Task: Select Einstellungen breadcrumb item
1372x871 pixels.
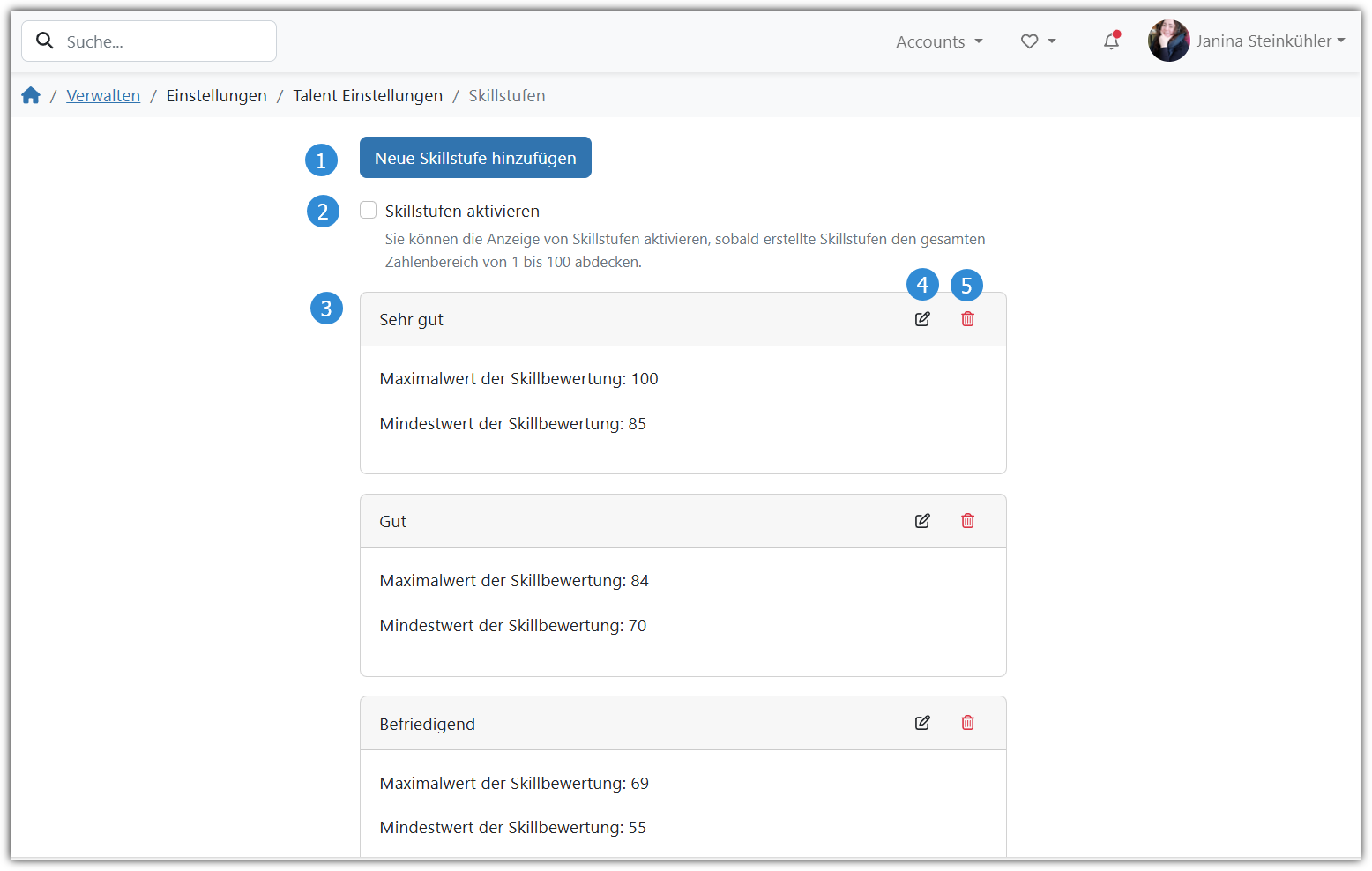Action: (216, 95)
